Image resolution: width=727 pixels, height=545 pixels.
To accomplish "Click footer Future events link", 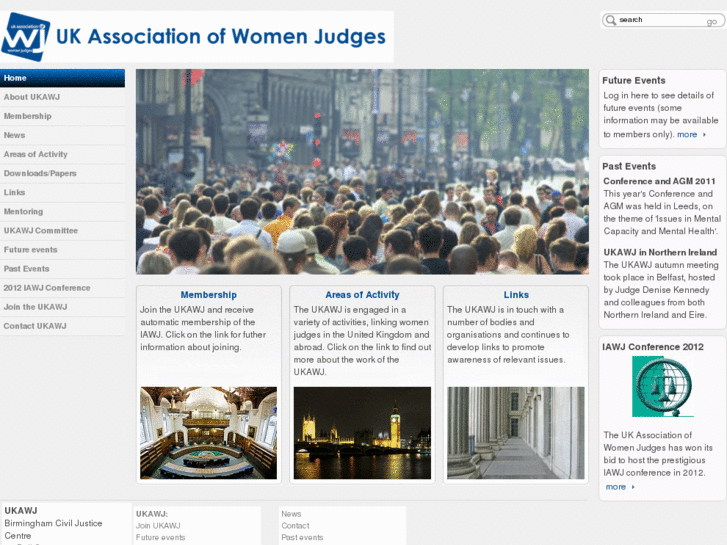I will click(160, 538).
